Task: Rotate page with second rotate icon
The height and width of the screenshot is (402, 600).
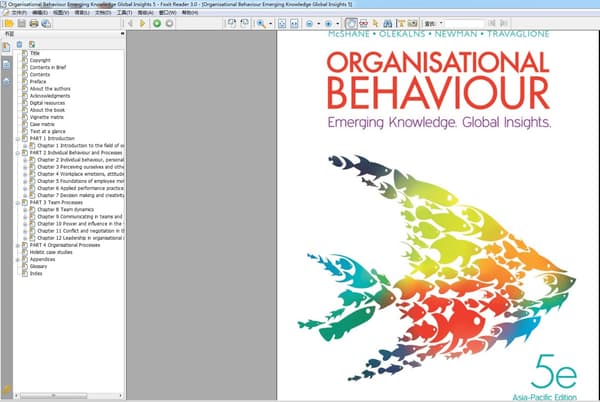Action: [x=244, y=23]
